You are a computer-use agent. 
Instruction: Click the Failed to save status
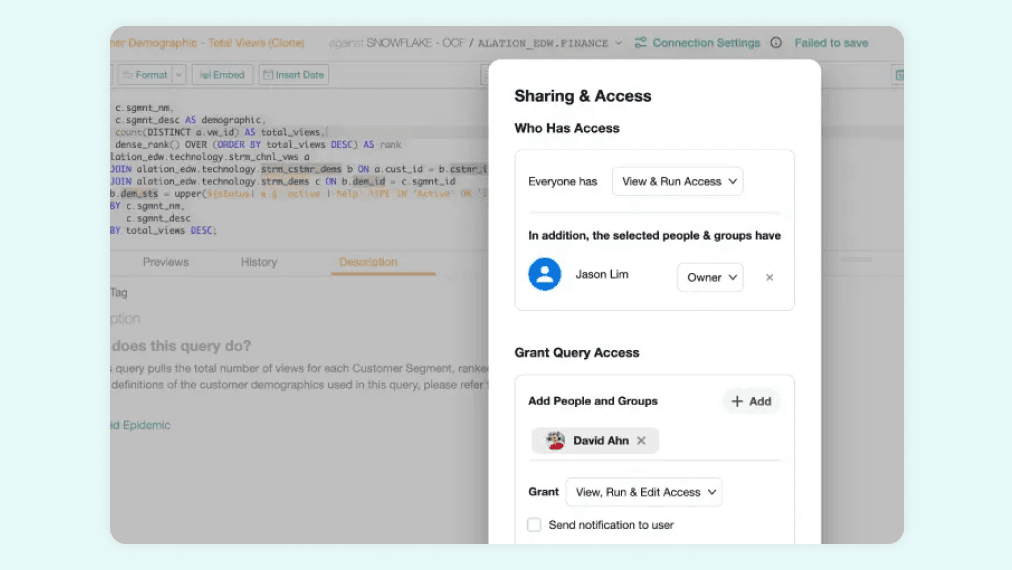[x=831, y=43]
